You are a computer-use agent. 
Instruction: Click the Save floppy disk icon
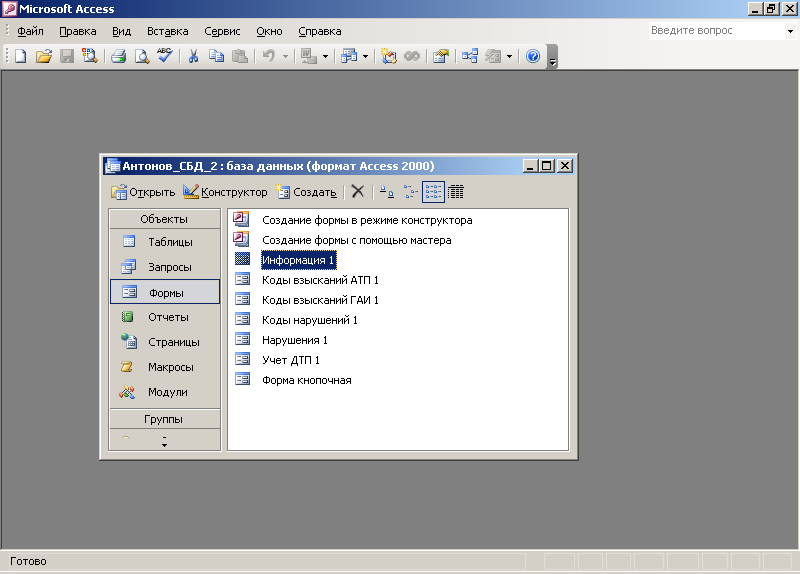pyautogui.click(x=67, y=56)
